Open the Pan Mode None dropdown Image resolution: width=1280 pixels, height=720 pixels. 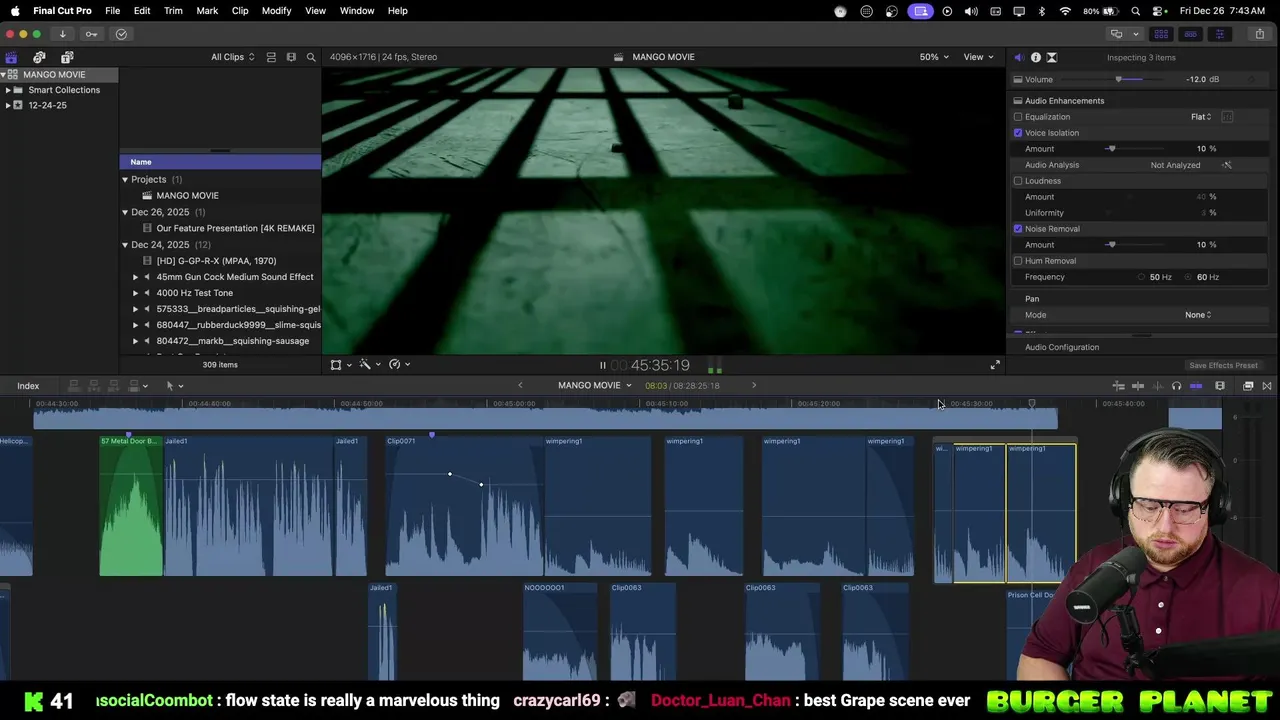click(1198, 315)
